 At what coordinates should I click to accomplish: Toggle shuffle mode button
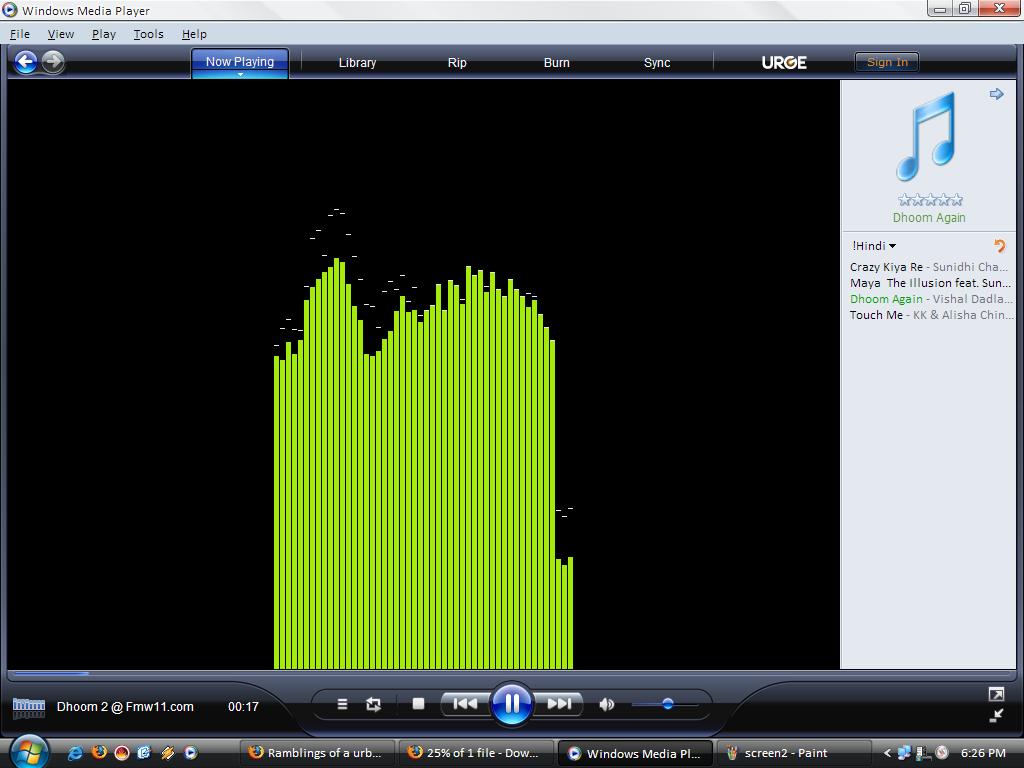click(342, 704)
